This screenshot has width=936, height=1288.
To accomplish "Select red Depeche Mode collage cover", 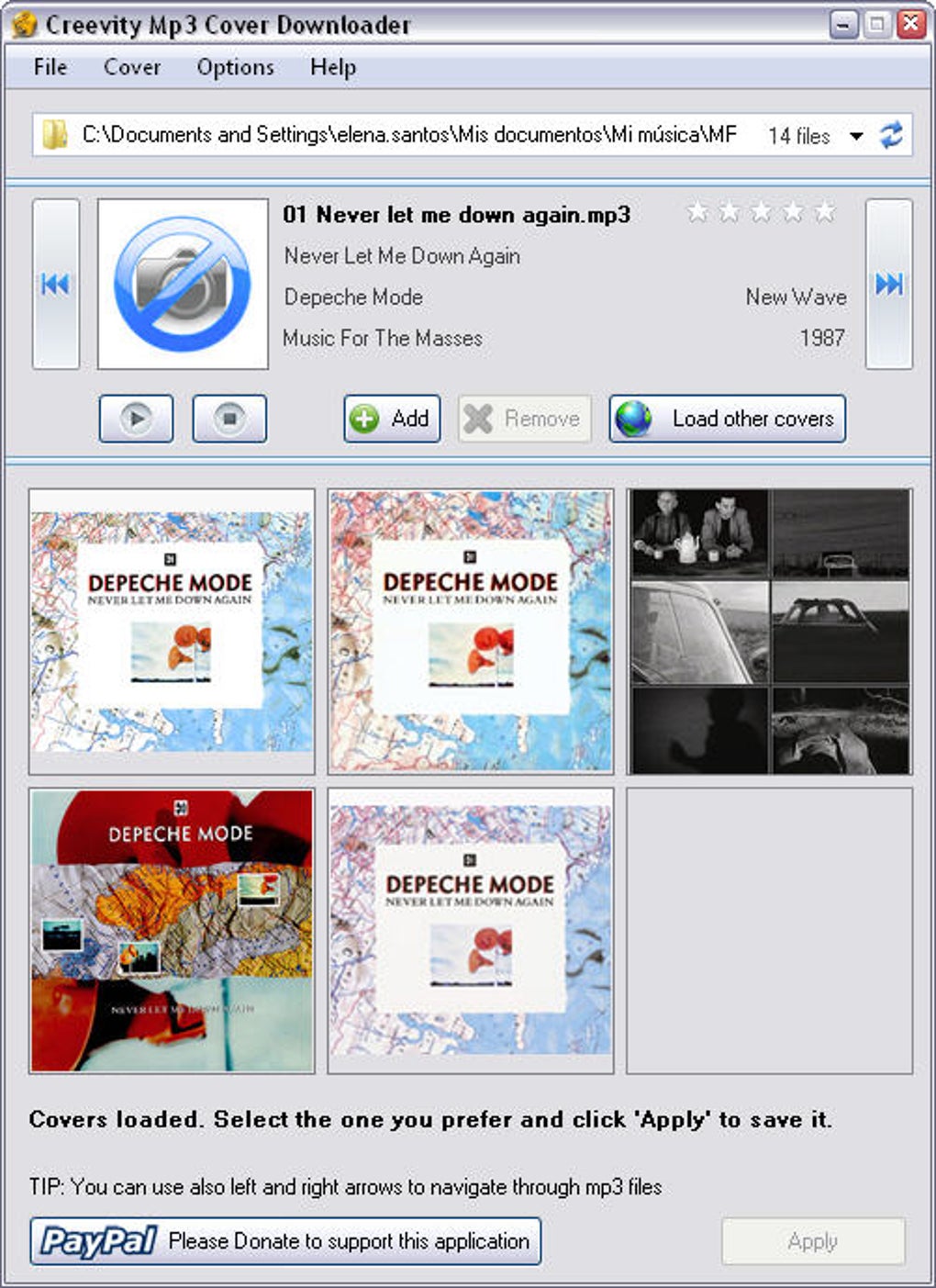I will click(172, 931).
